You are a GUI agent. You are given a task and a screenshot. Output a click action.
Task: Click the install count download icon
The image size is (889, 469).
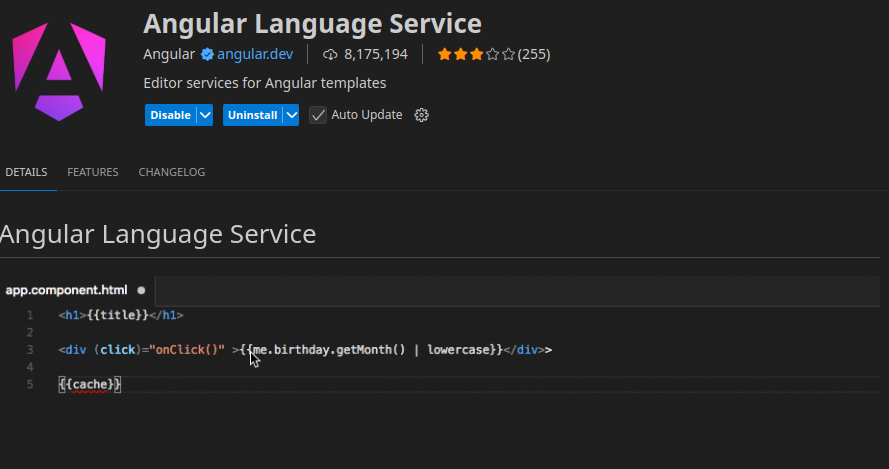pos(330,54)
